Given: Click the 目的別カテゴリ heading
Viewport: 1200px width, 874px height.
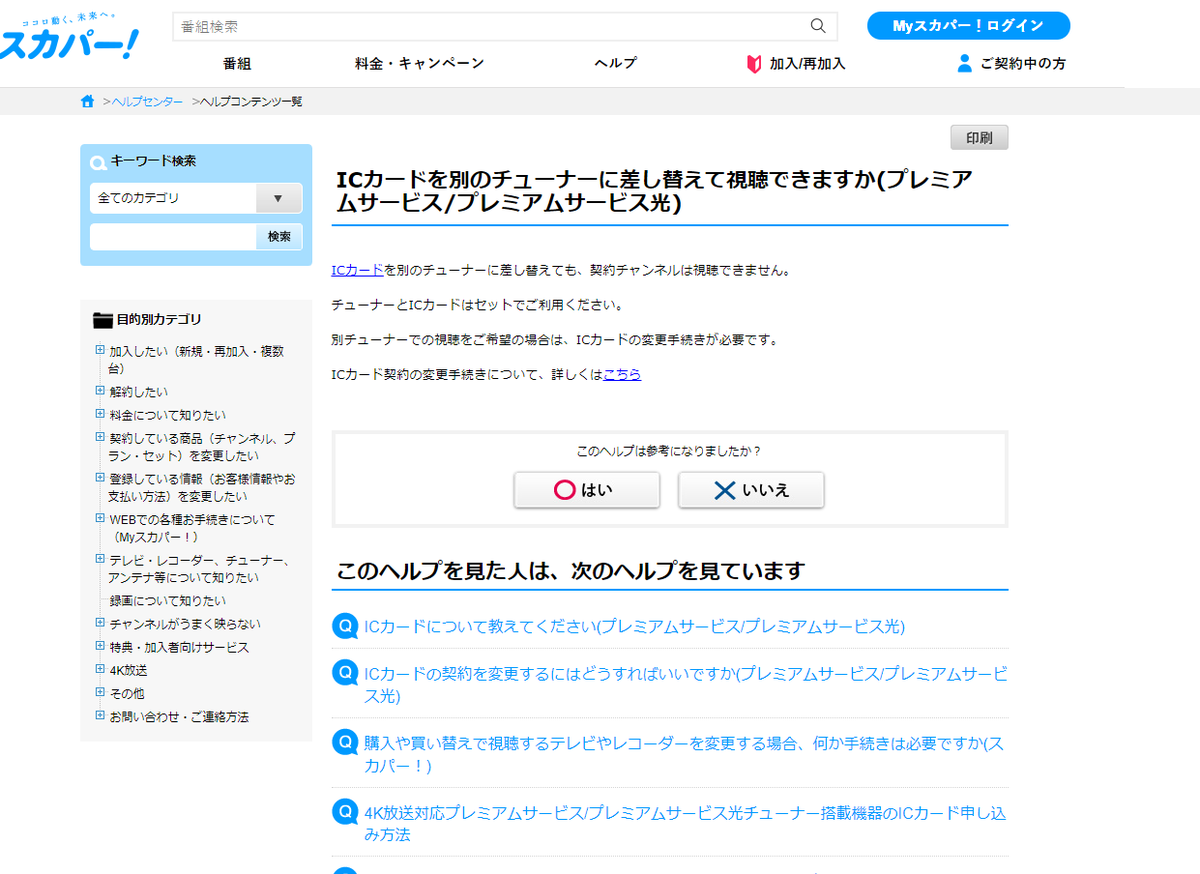Looking at the screenshot, I should 159,320.
